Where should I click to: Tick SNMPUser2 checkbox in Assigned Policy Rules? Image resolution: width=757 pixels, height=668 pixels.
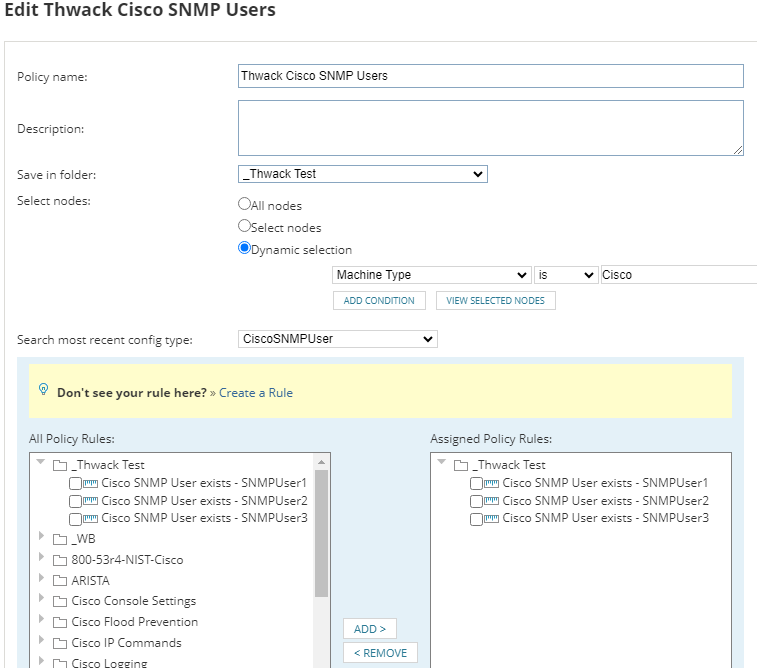click(477, 501)
